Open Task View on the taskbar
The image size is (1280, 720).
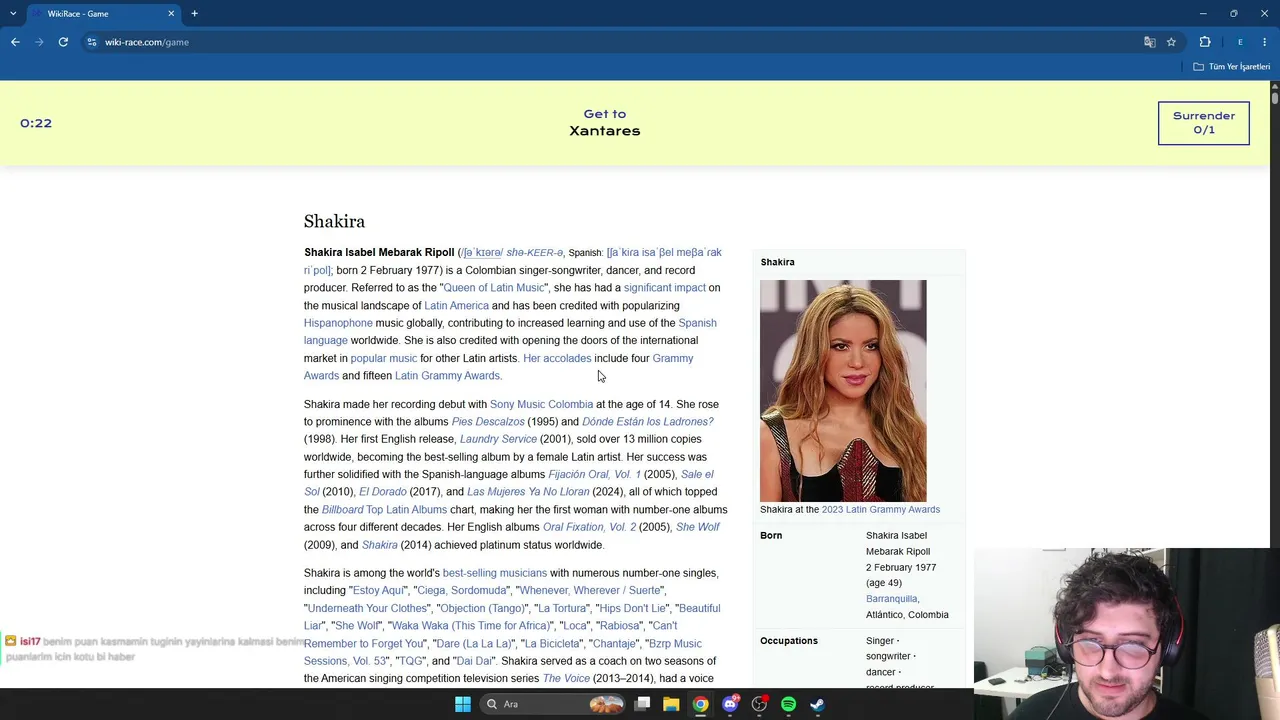pos(643,704)
